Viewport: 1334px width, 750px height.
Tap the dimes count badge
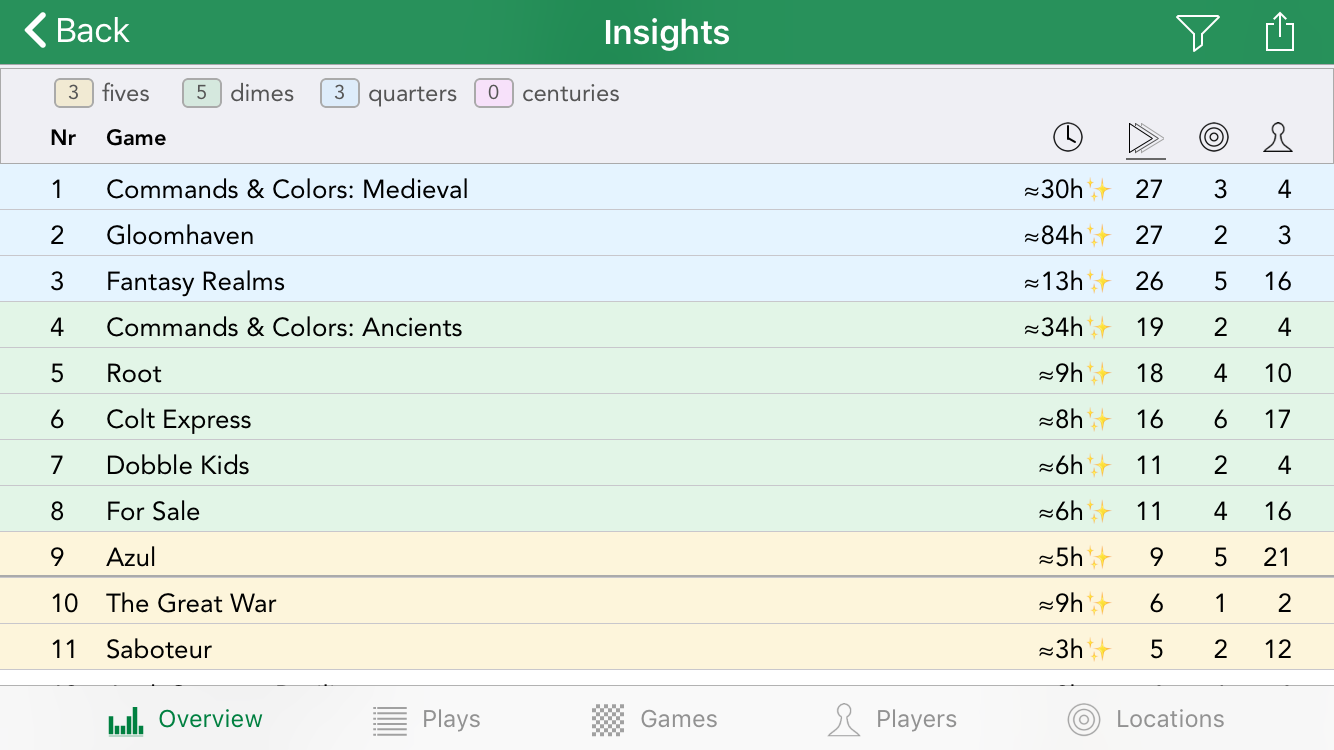pyautogui.click(x=201, y=93)
